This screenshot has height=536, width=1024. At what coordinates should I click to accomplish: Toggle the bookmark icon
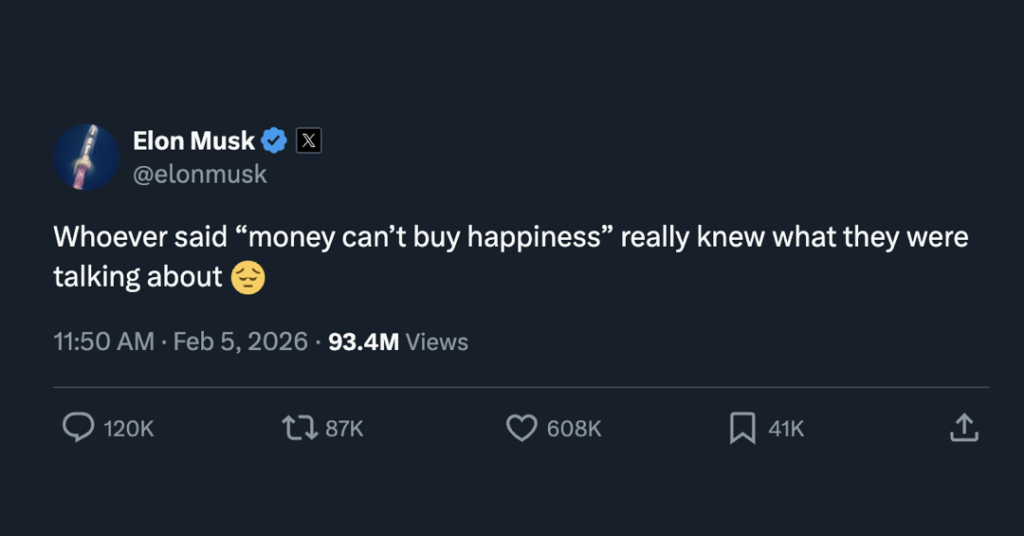click(x=742, y=428)
